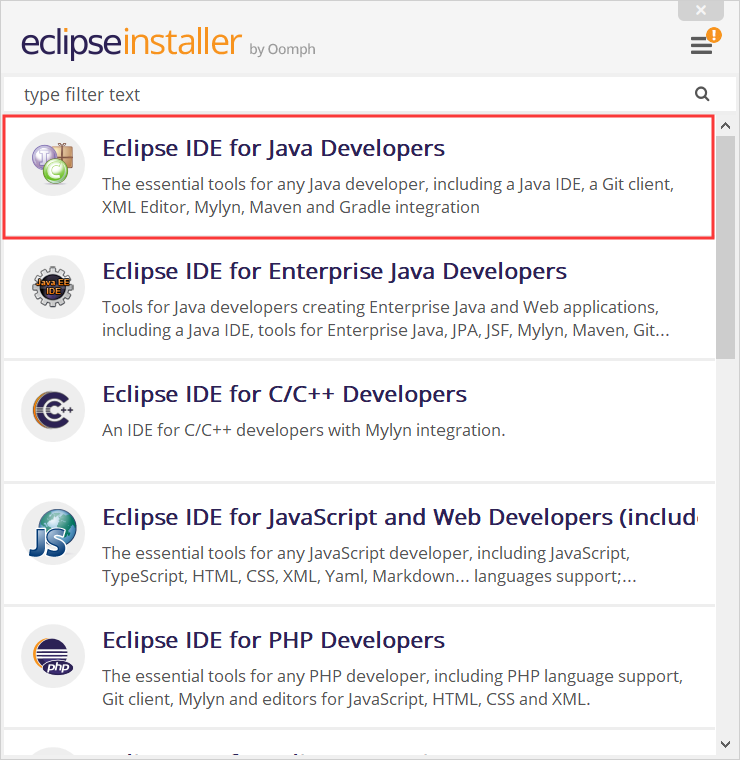The image size is (740, 760).
Task: Close the Eclipse Installer window
Action: pos(701,10)
